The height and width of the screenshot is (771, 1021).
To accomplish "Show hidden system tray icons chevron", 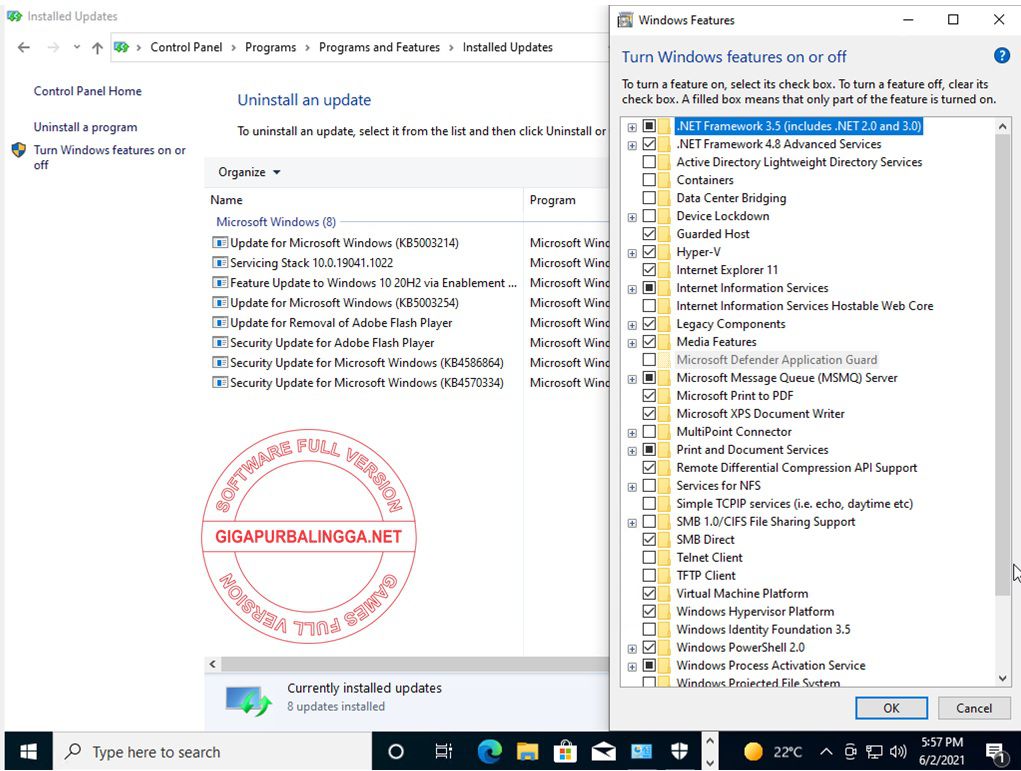I will click(x=826, y=752).
